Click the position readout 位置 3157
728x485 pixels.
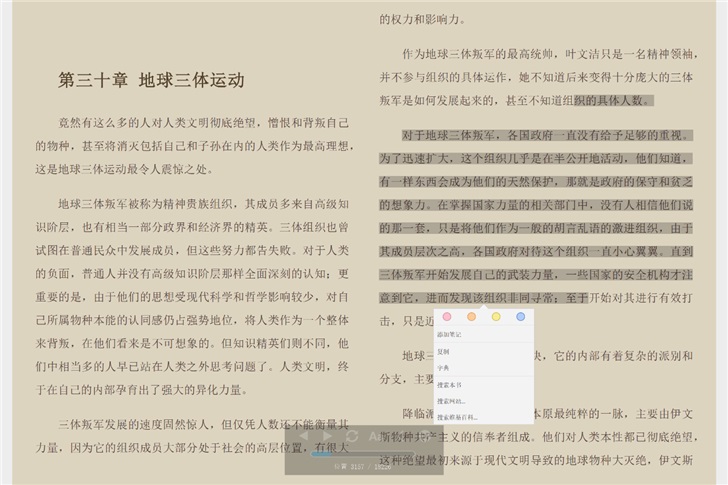(349, 466)
